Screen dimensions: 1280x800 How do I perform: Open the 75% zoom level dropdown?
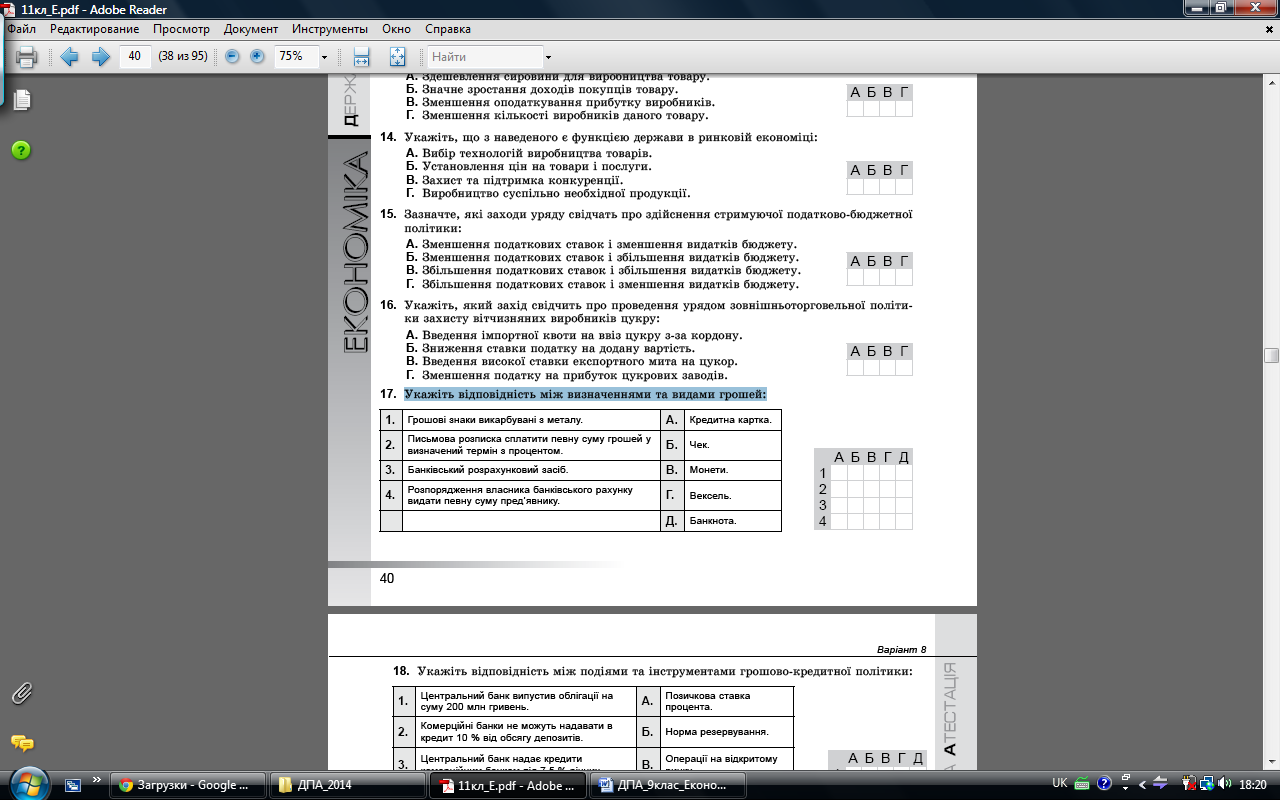tap(324, 57)
